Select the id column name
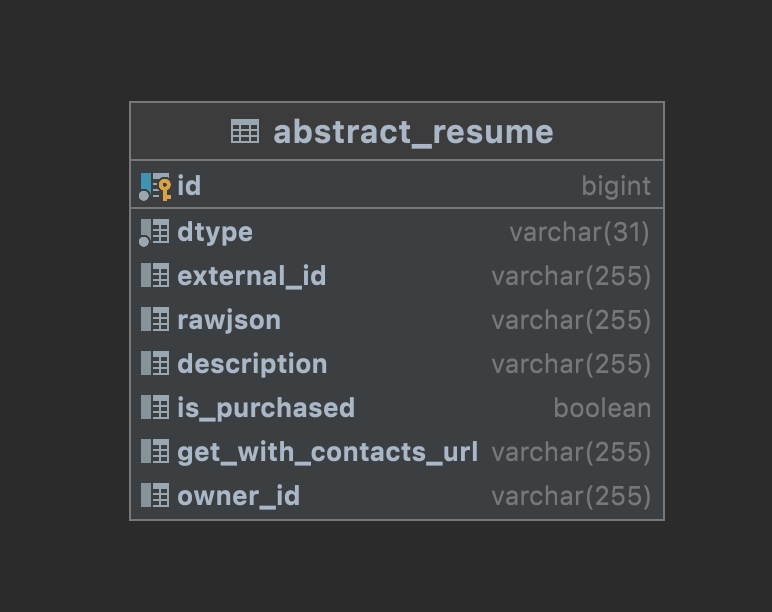Image resolution: width=772 pixels, height=612 pixels. tap(189, 186)
